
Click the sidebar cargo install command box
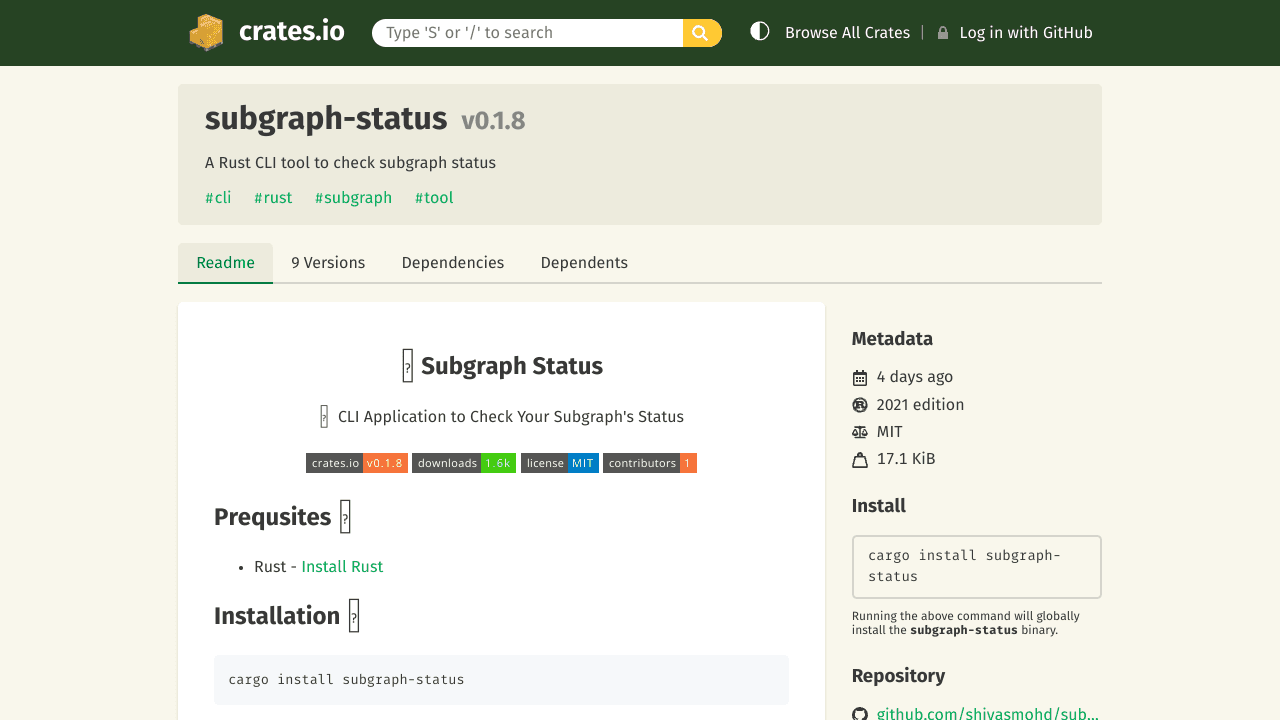(x=977, y=567)
